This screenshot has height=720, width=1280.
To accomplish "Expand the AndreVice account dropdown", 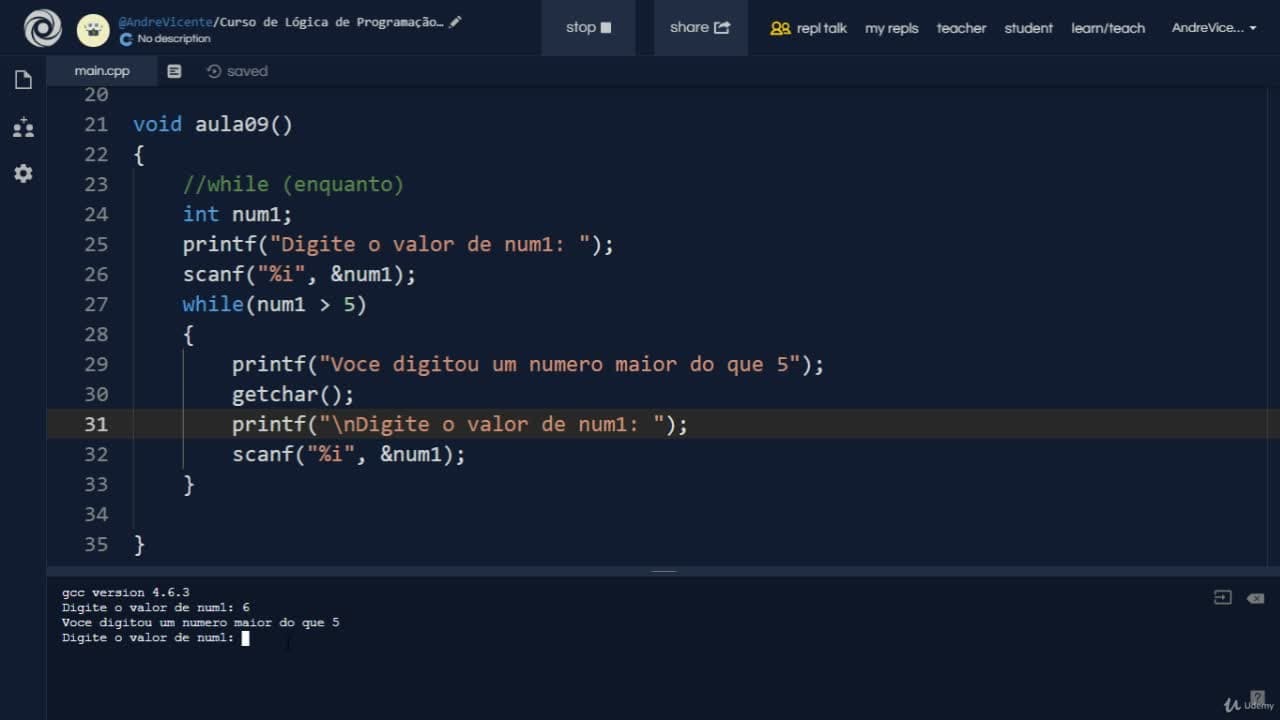I will (x=1214, y=28).
